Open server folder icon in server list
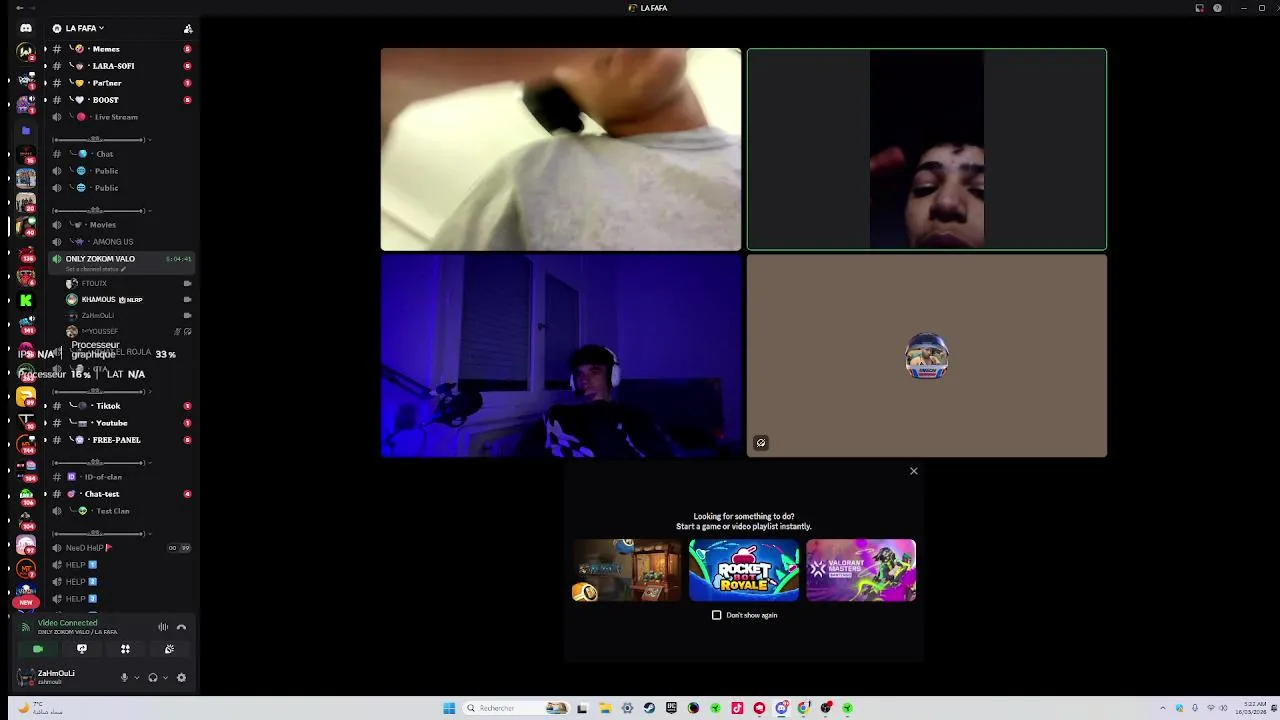Viewport: 1280px width, 720px height. click(26, 131)
